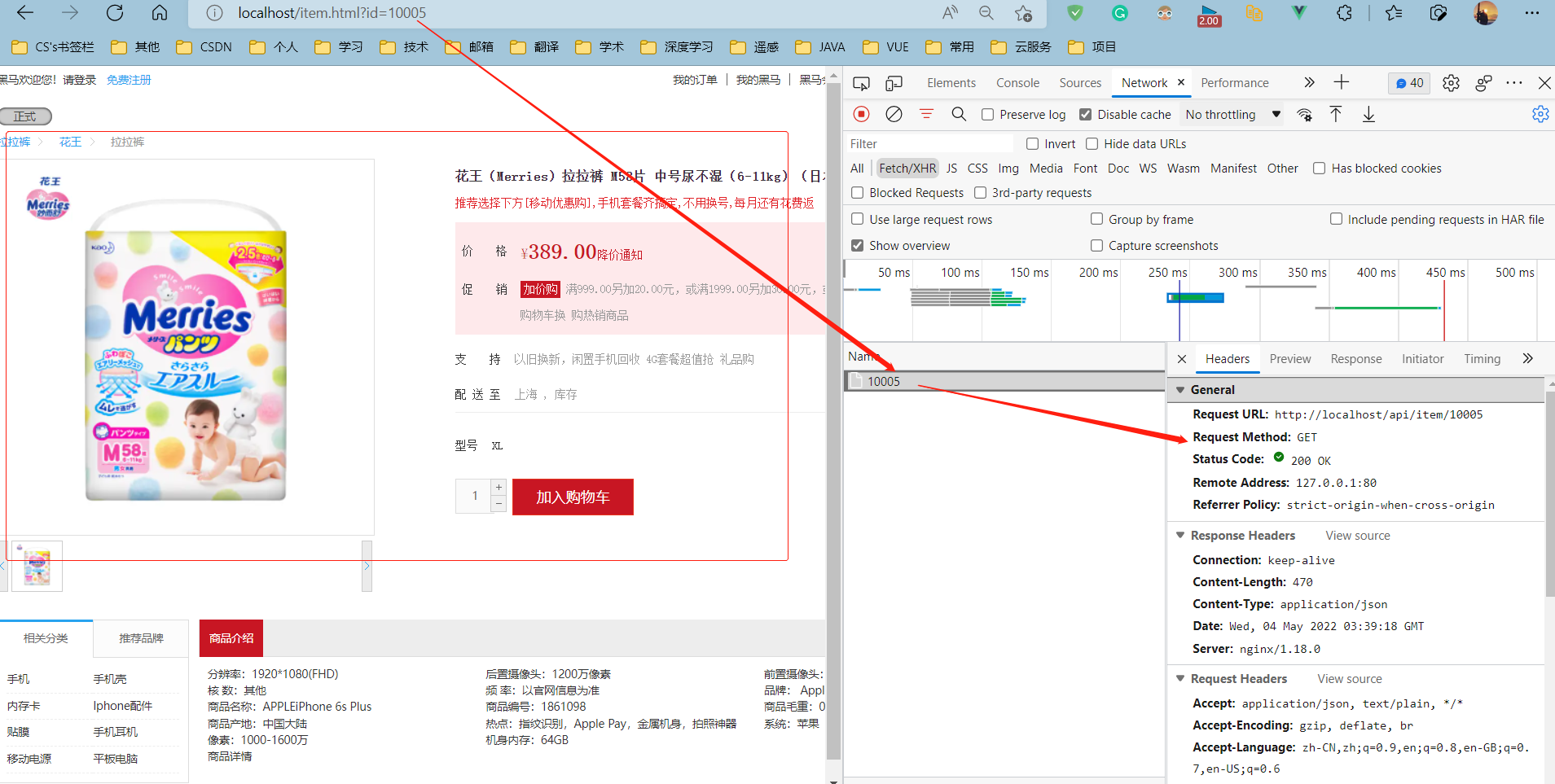Switch to the Elements tab
The height and width of the screenshot is (784, 1555).
click(951, 83)
